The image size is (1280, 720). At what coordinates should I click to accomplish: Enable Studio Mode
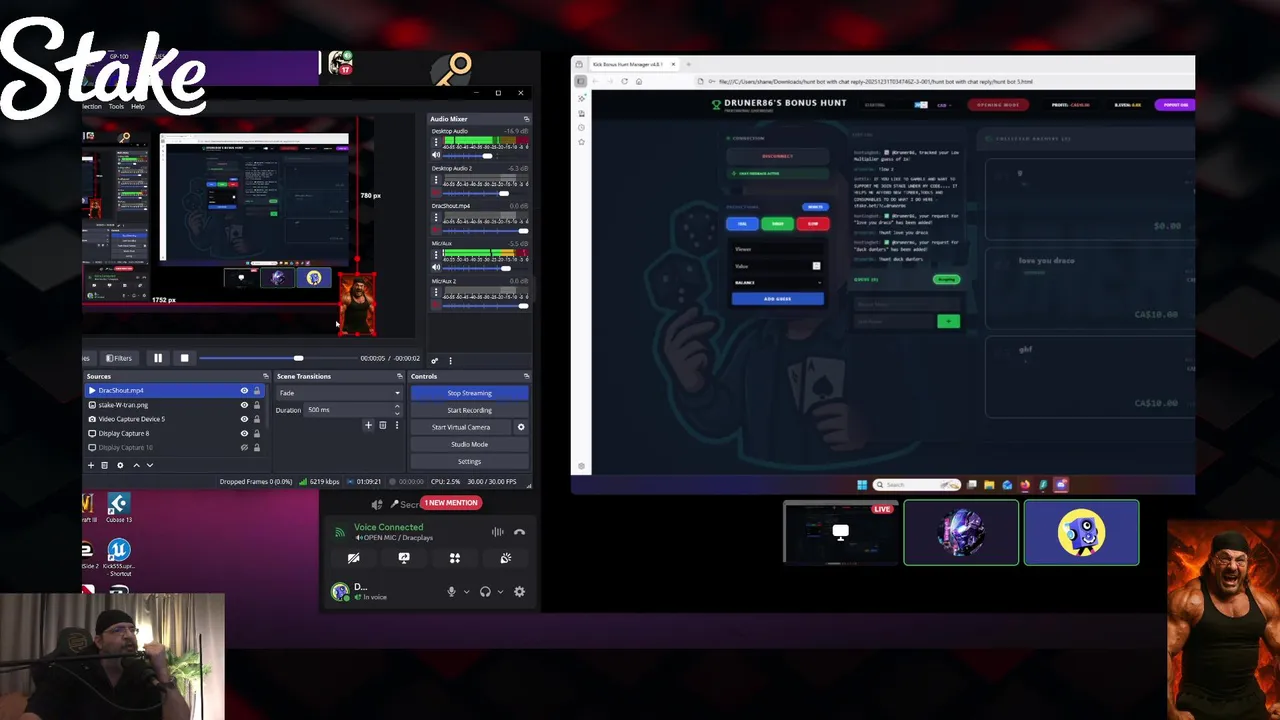pos(469,444)
